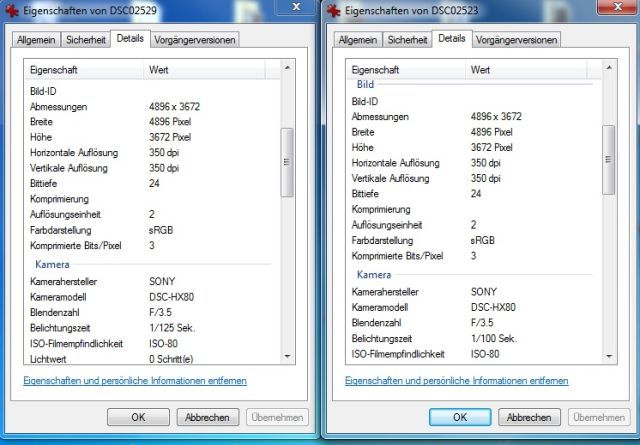Open Sicherheit tab in DSC02529 window
Viewport: 640px width, 445px height.
[86, 40]
